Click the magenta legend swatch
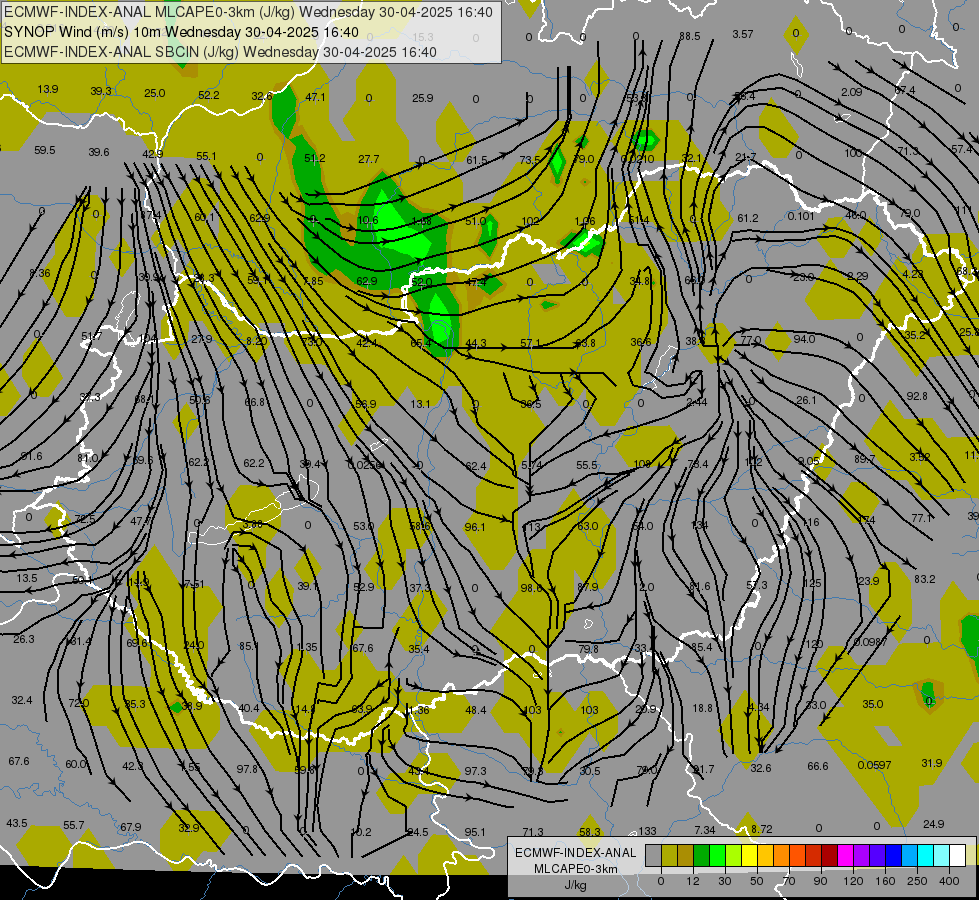Image resolution: width=979 pixels, height=900 pixels. click(845, 856)
